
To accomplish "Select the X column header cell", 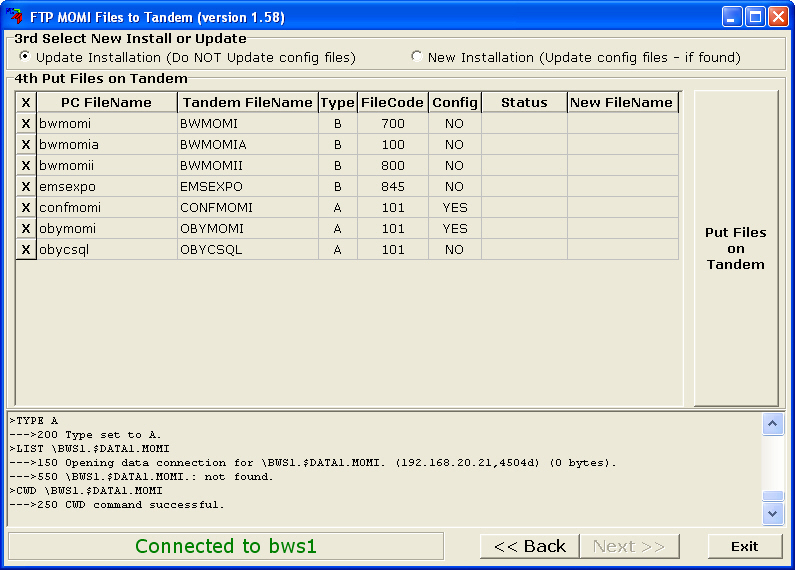I will click(26, 102).
